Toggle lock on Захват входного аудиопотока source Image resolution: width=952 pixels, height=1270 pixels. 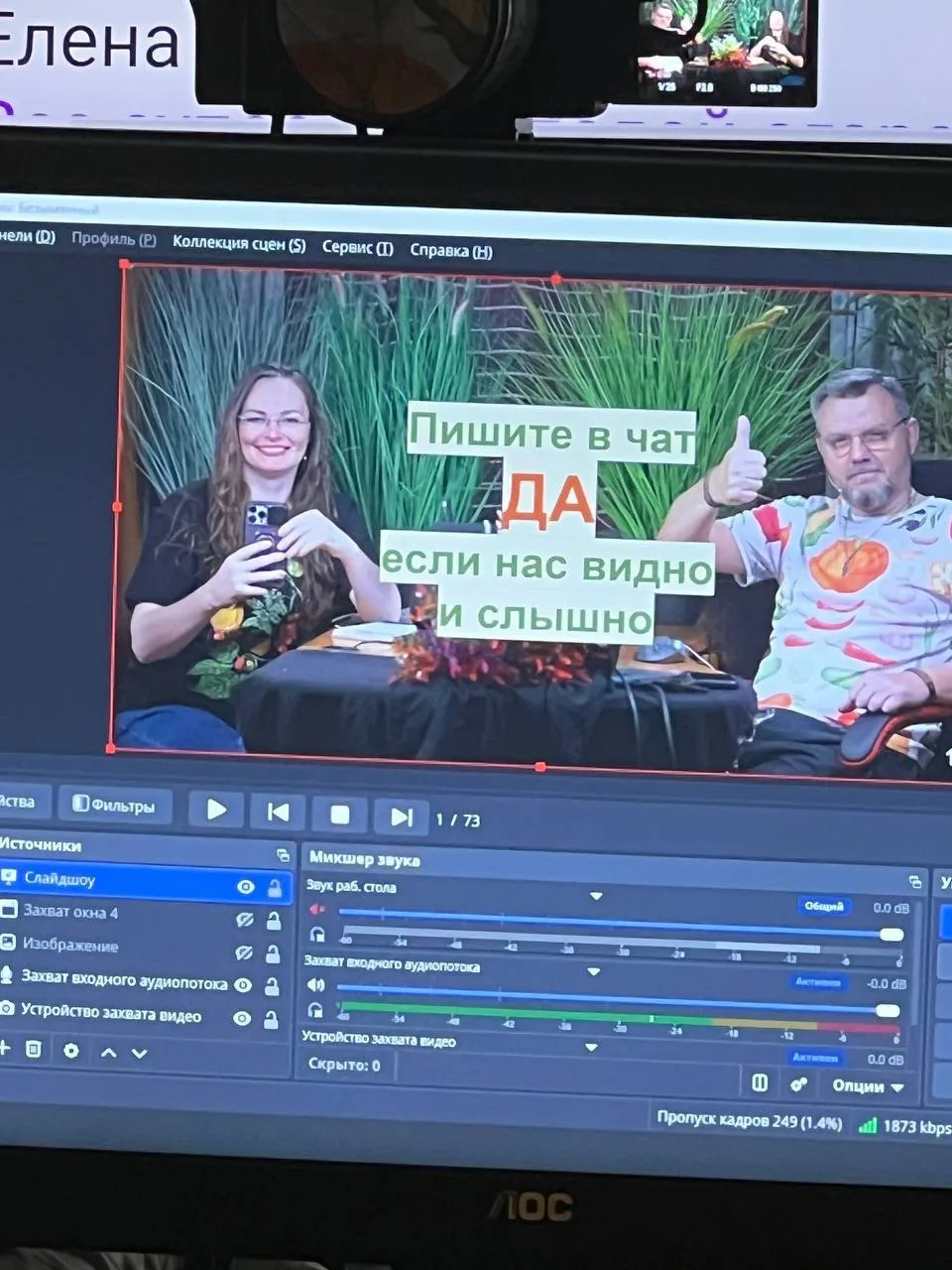(x=272, y=986)
